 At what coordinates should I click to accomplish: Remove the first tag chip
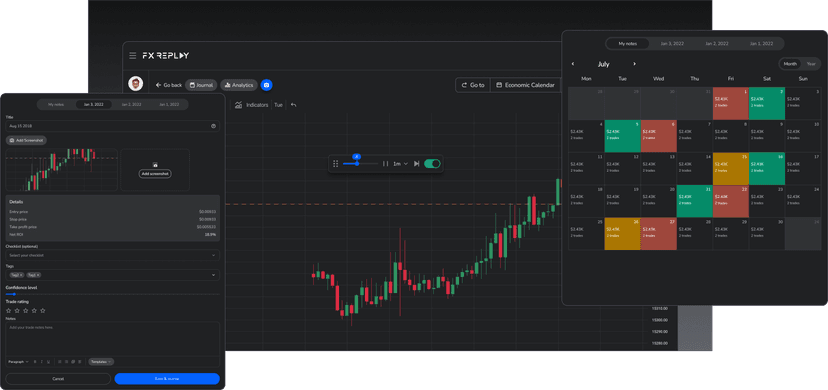[21, 275]
